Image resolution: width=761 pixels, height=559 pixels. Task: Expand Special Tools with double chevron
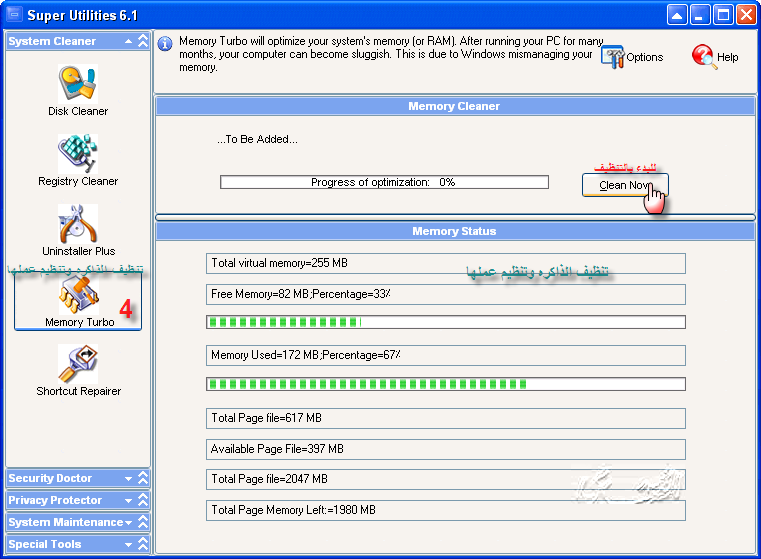tap(143, 544)
